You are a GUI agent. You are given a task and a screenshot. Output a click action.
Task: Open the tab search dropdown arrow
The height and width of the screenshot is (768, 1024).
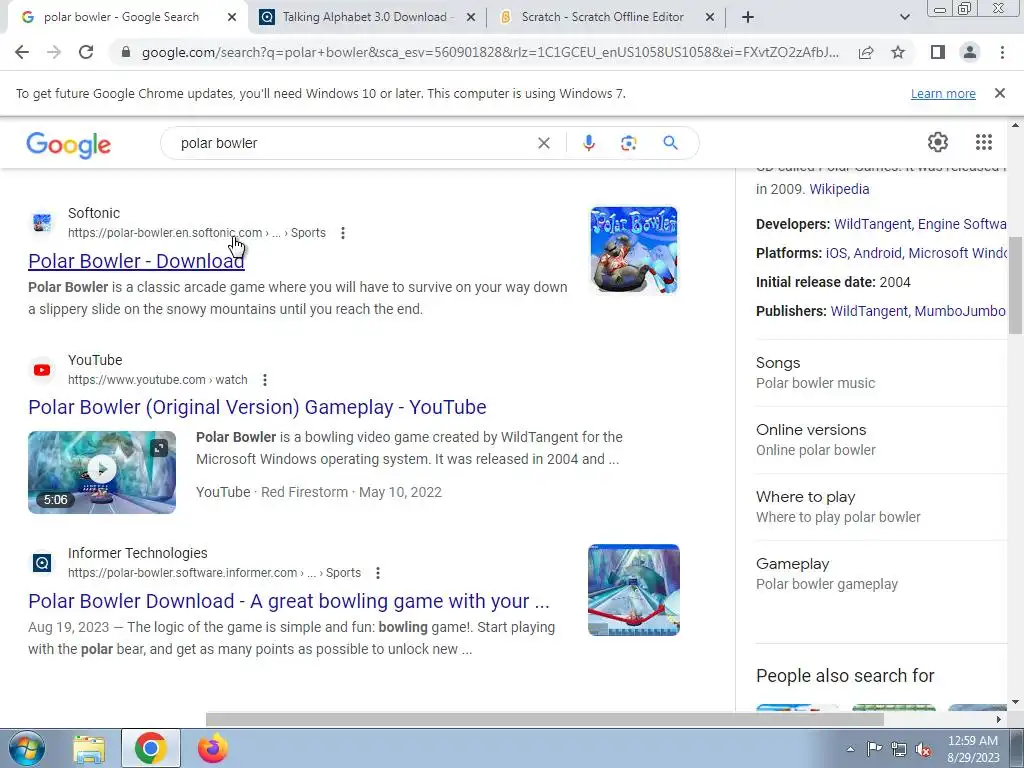pos(904,17)
